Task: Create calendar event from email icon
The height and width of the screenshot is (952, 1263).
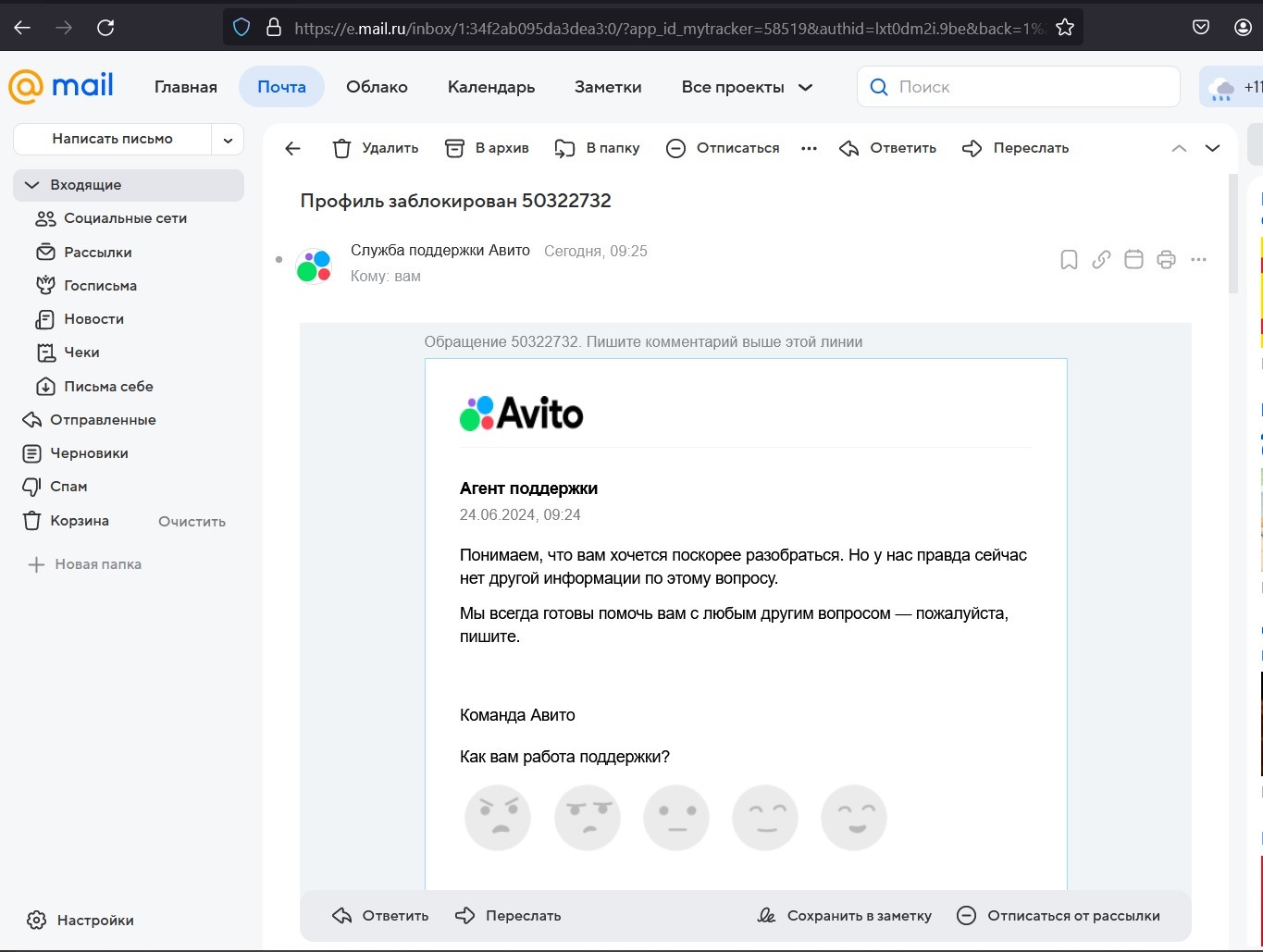Action: click(x=1133, y=260)
